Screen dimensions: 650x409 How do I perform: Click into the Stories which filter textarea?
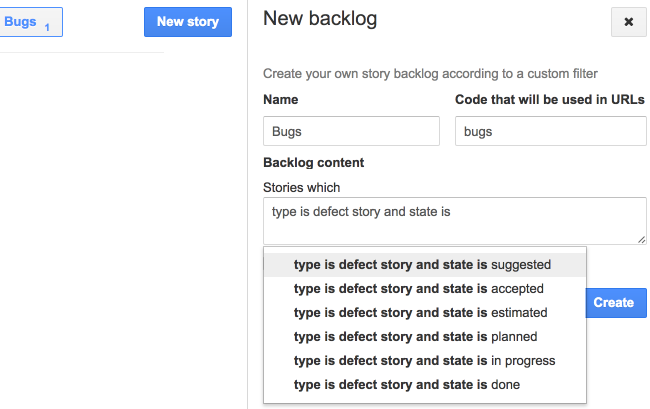click(x=454, y=220)
